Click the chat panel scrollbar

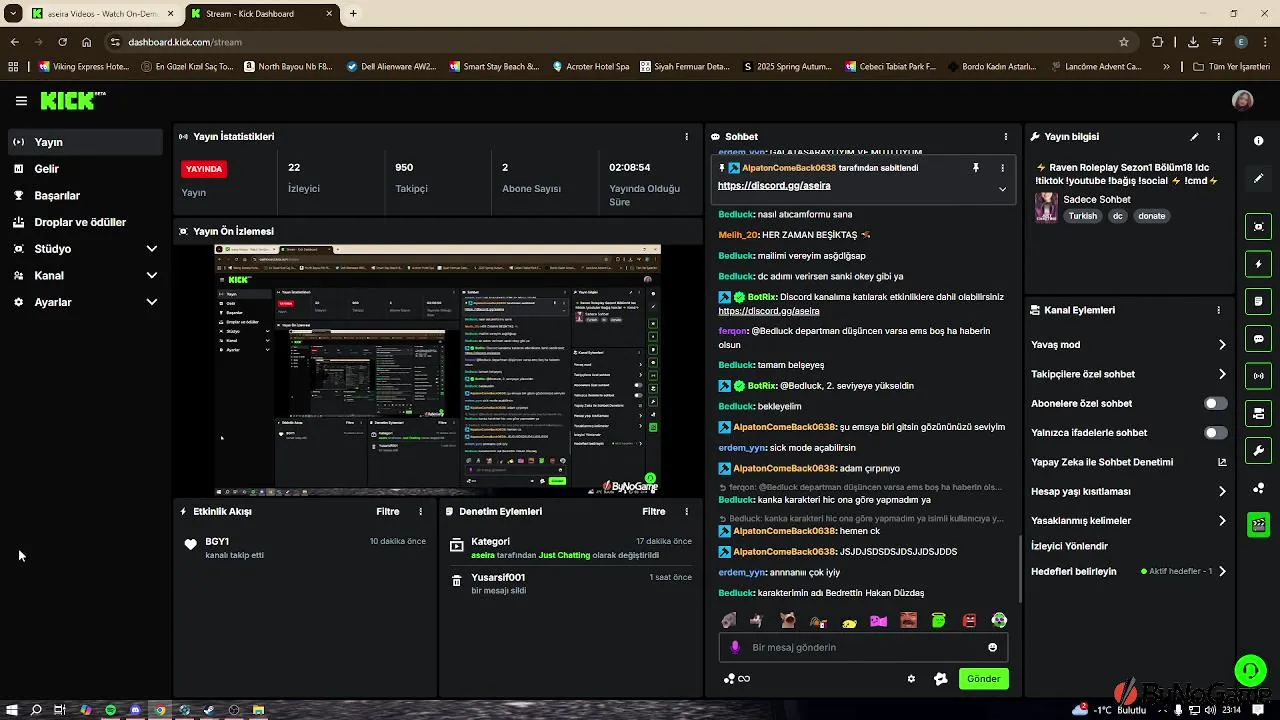(x=1019, y=568)
